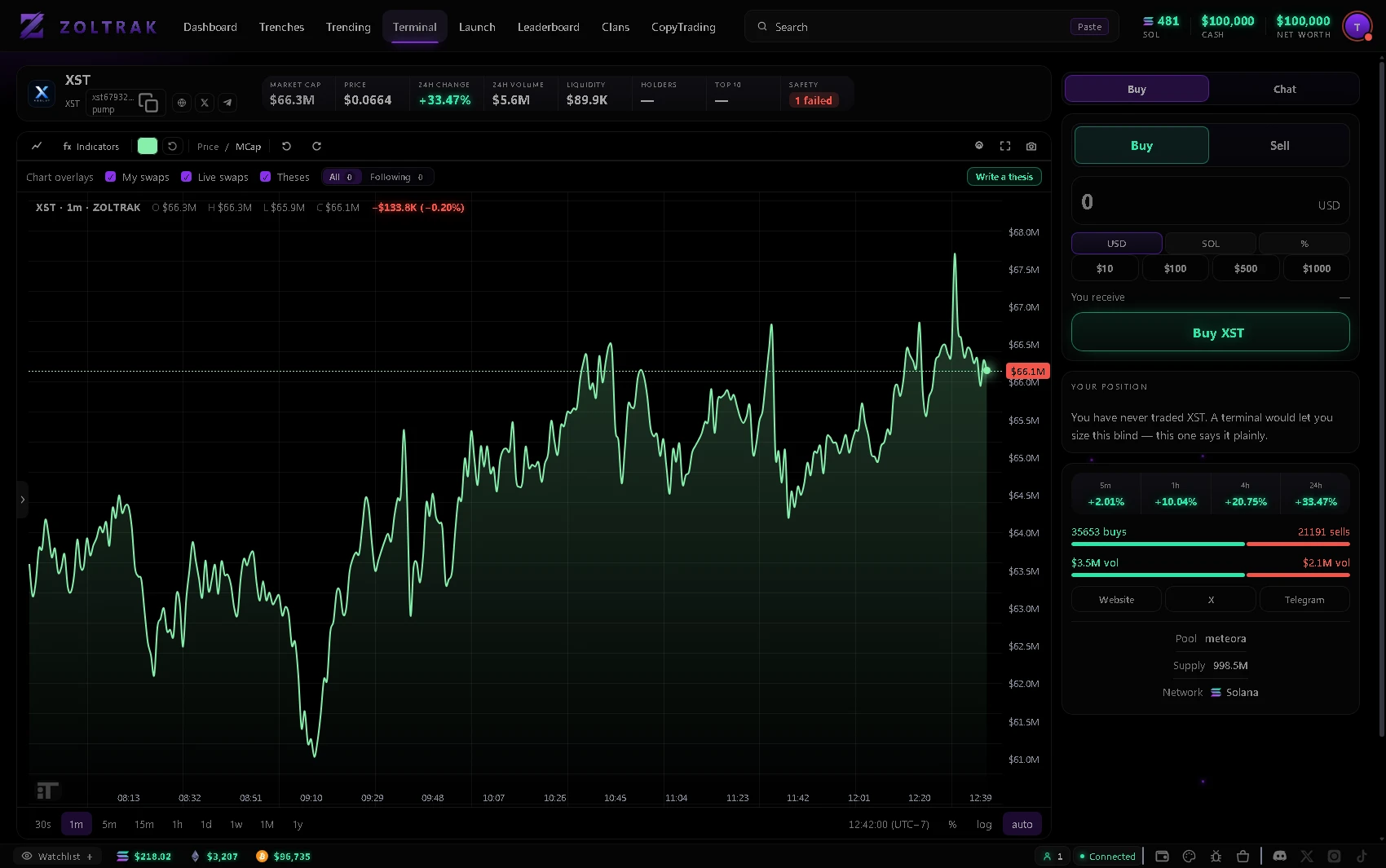
Task: Click Write a thesis button
Action: 1004,177
